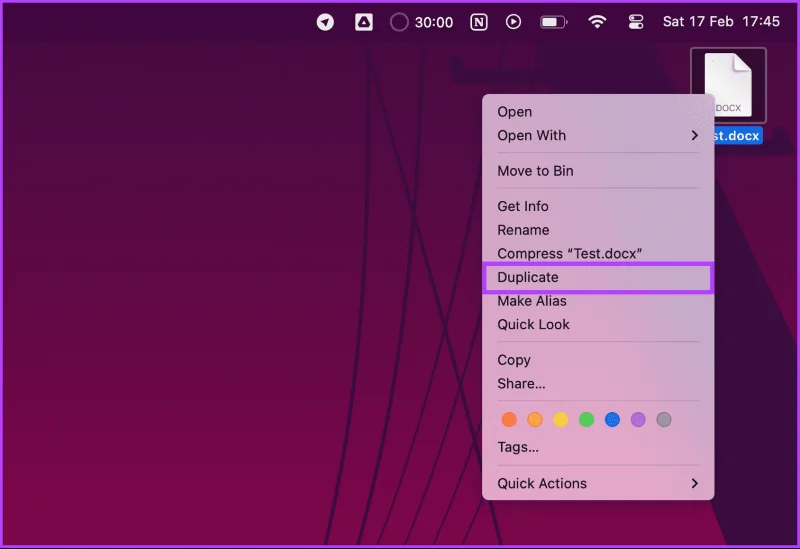
Task: Click Compress "Test.docx"
Action: (598, 254)
